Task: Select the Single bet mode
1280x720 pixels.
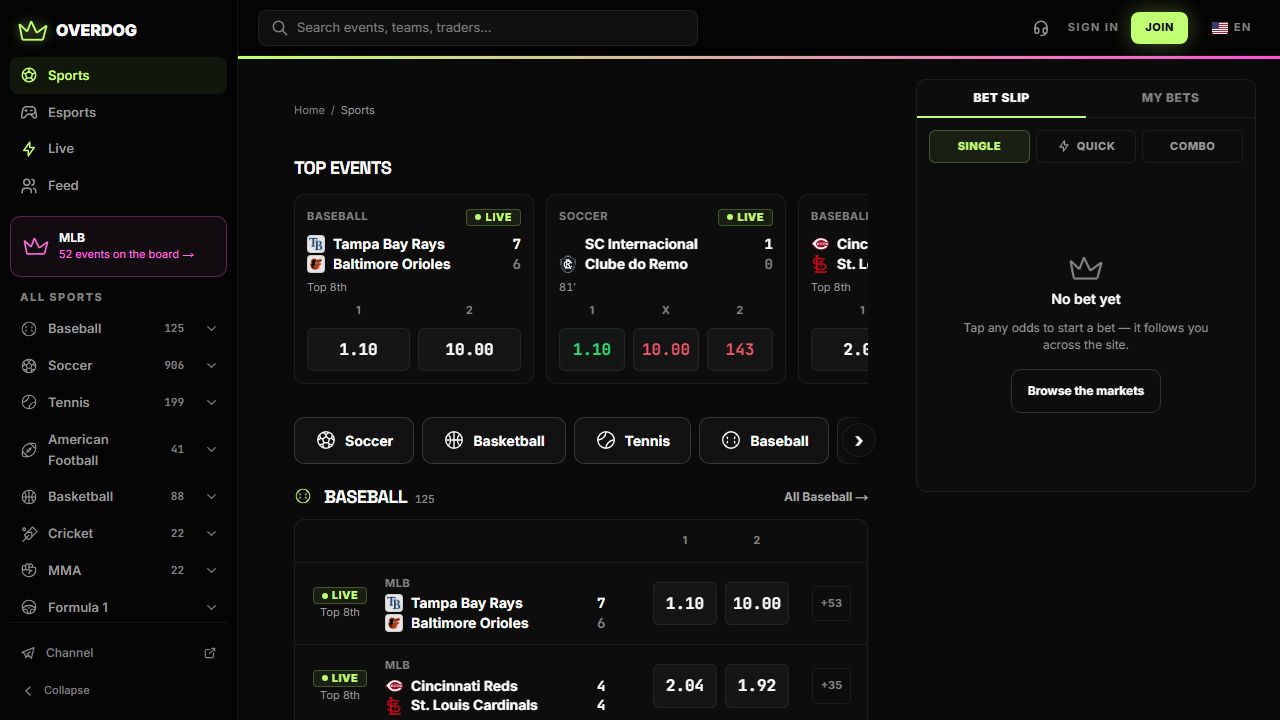Action: [x=979, y=146]
